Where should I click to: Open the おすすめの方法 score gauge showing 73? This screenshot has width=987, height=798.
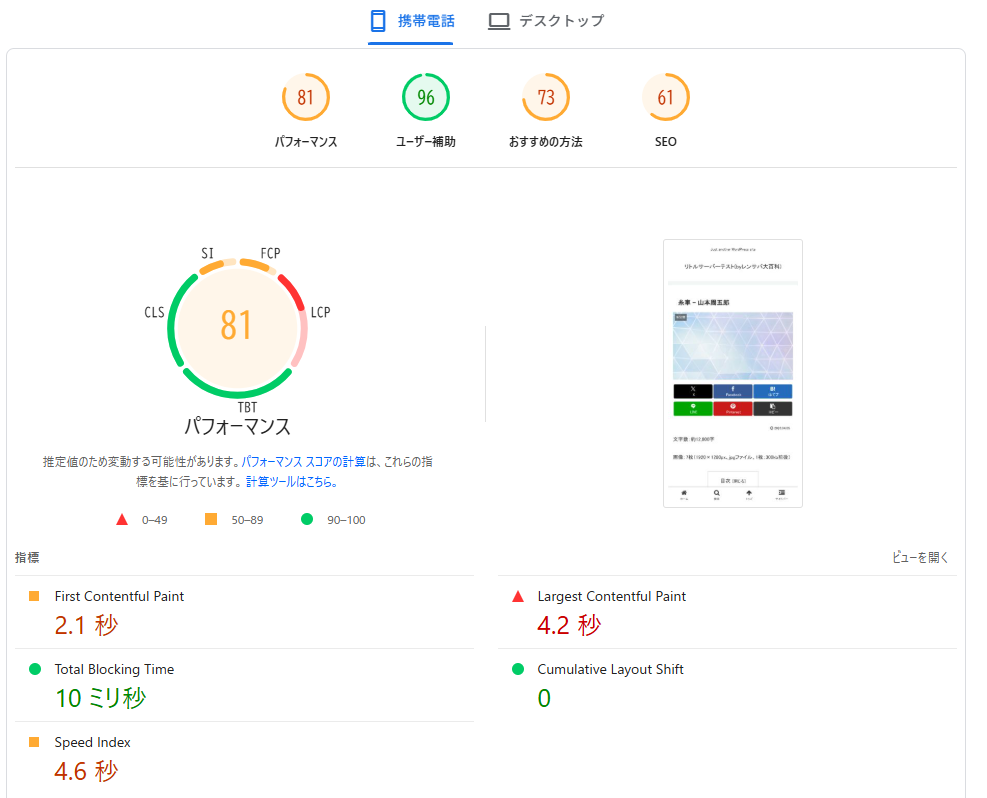click(546, 98)
